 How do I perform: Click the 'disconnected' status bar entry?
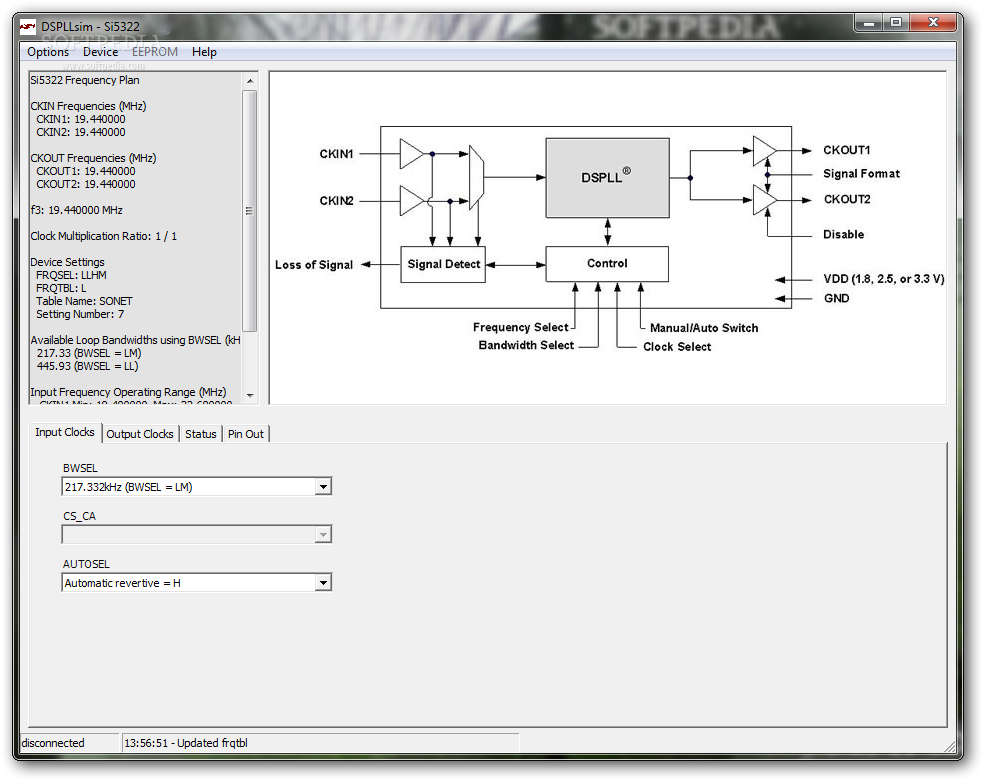click(x=53, y=743)
